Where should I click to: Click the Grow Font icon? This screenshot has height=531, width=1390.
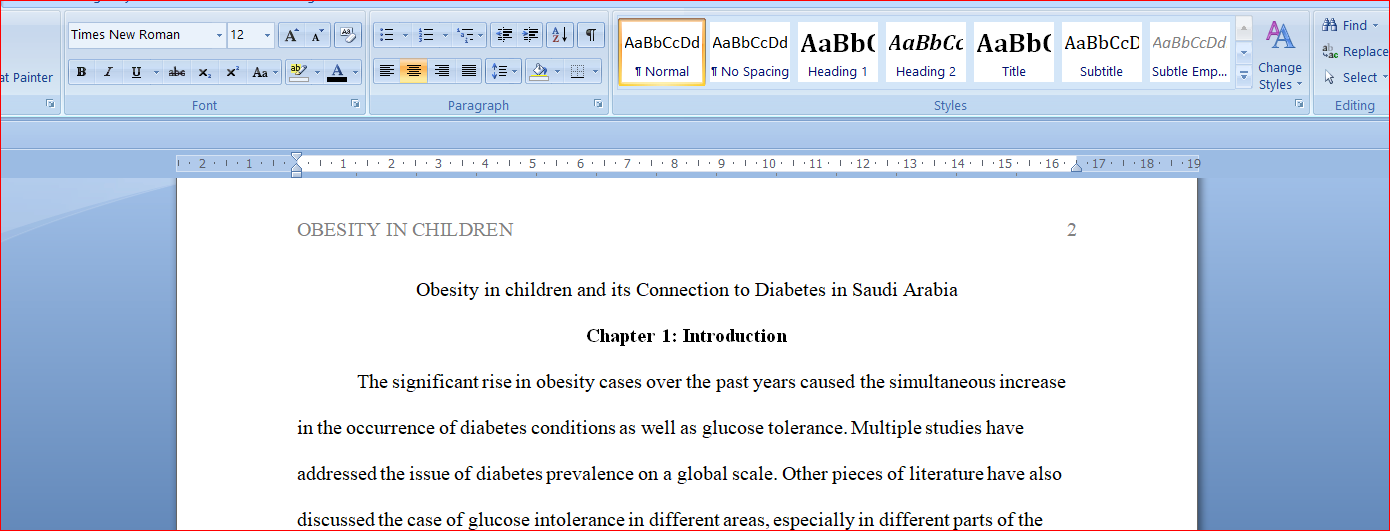291,35
